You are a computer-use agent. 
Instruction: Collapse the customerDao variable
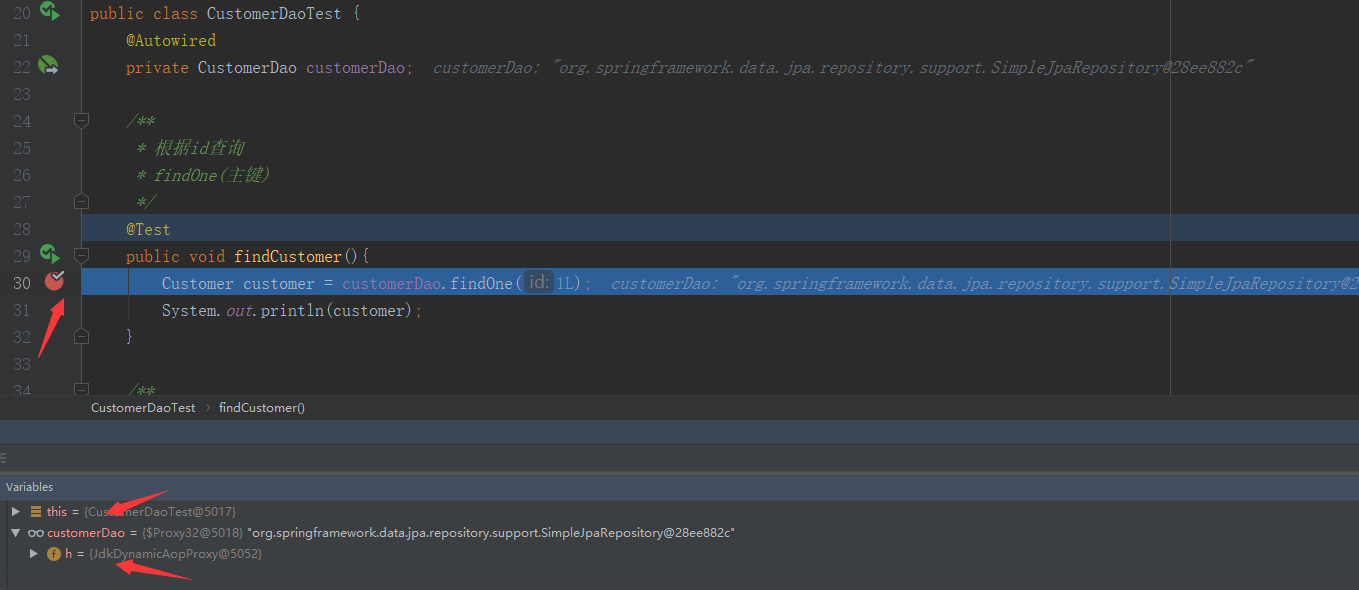point(14,532)
